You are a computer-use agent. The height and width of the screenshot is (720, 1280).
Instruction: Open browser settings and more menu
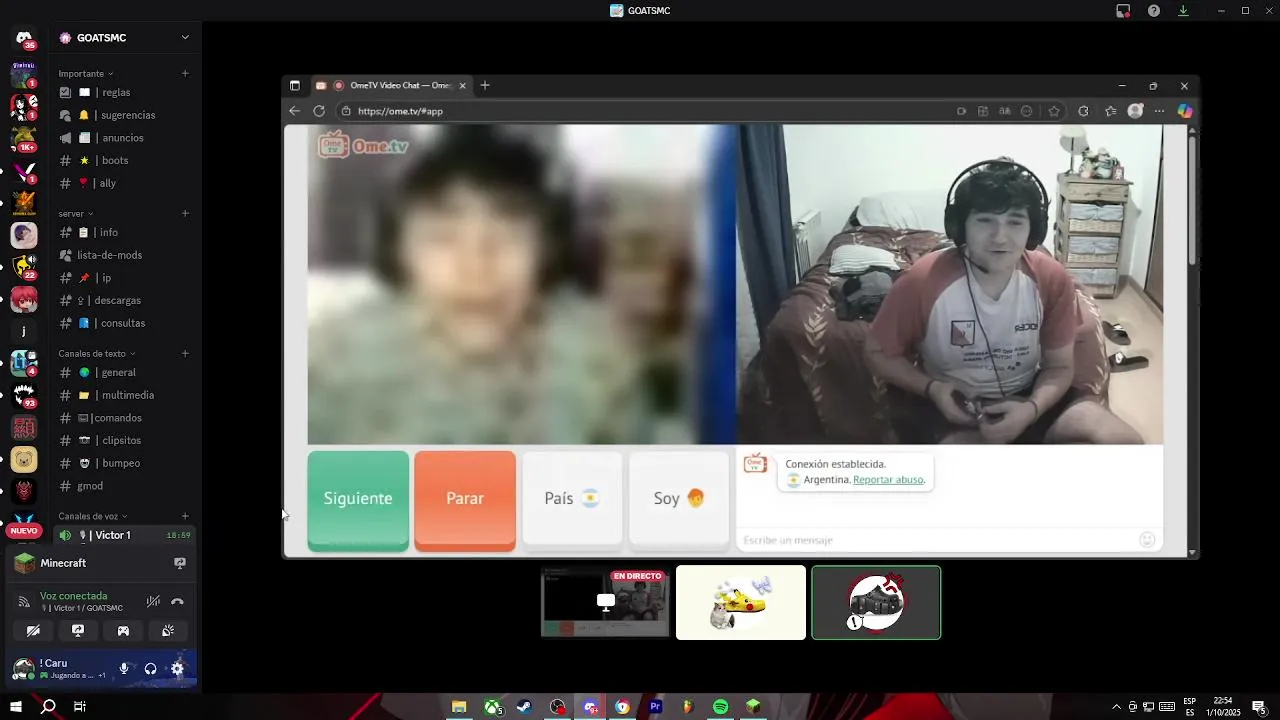tap(1159, 111)
